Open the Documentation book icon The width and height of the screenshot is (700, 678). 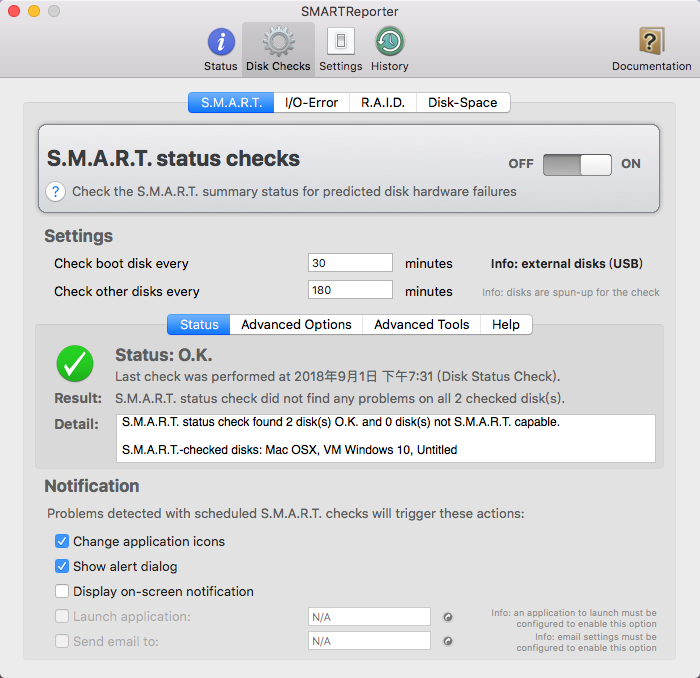point(651,41)
